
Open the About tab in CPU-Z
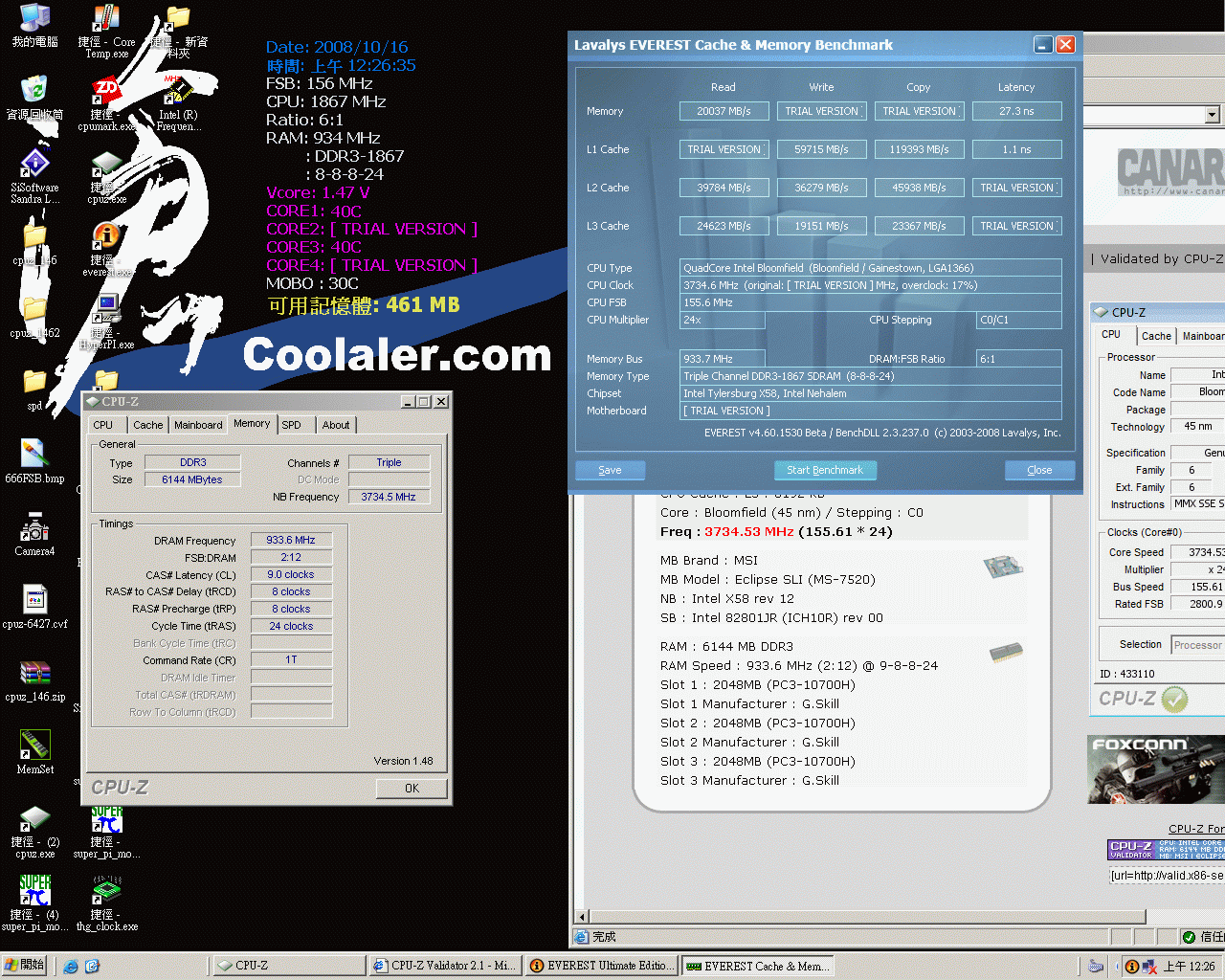click(x=336, y=425)
